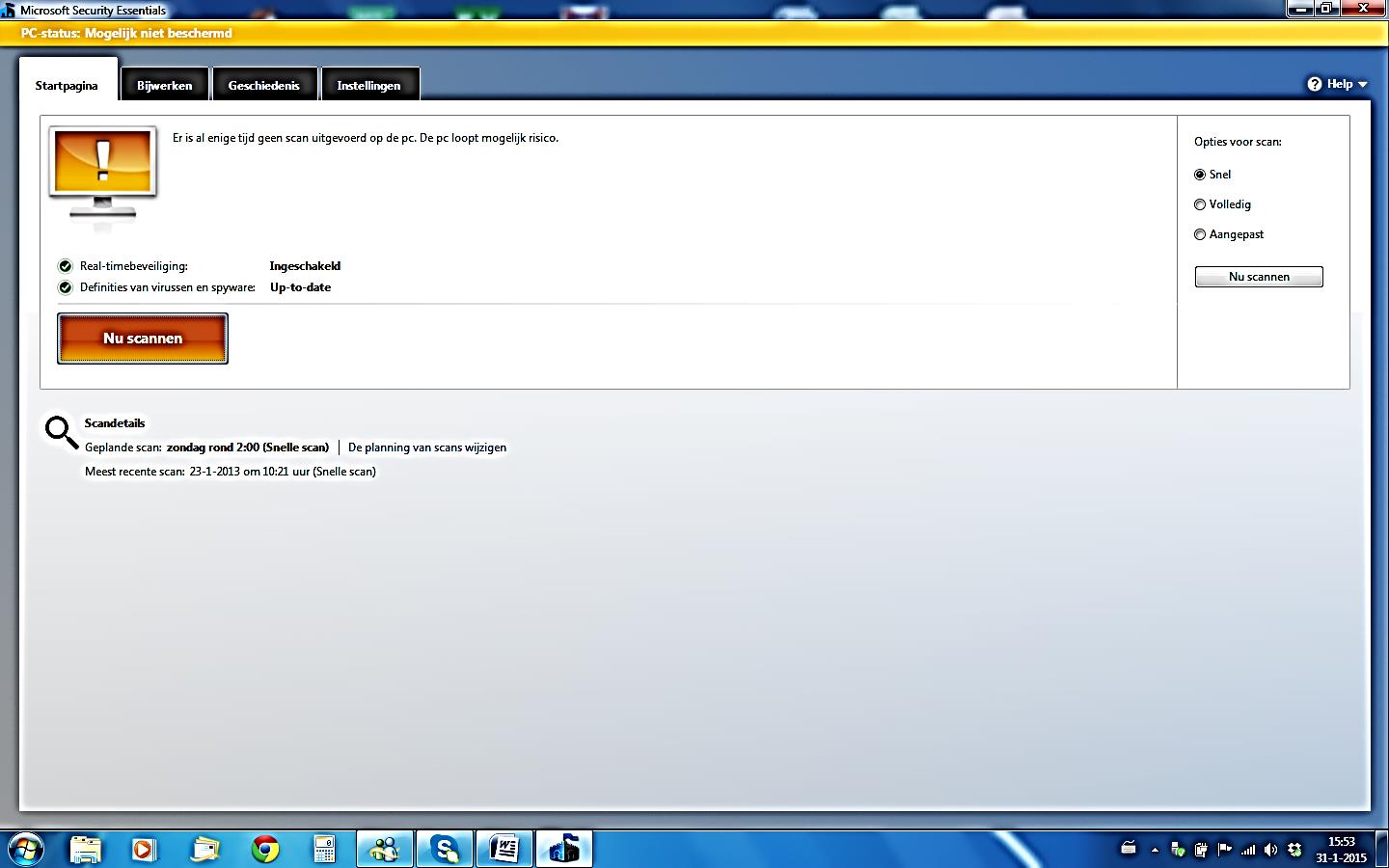
Task: Open the volume speaker tray icon
Action: click(1271, 850)
